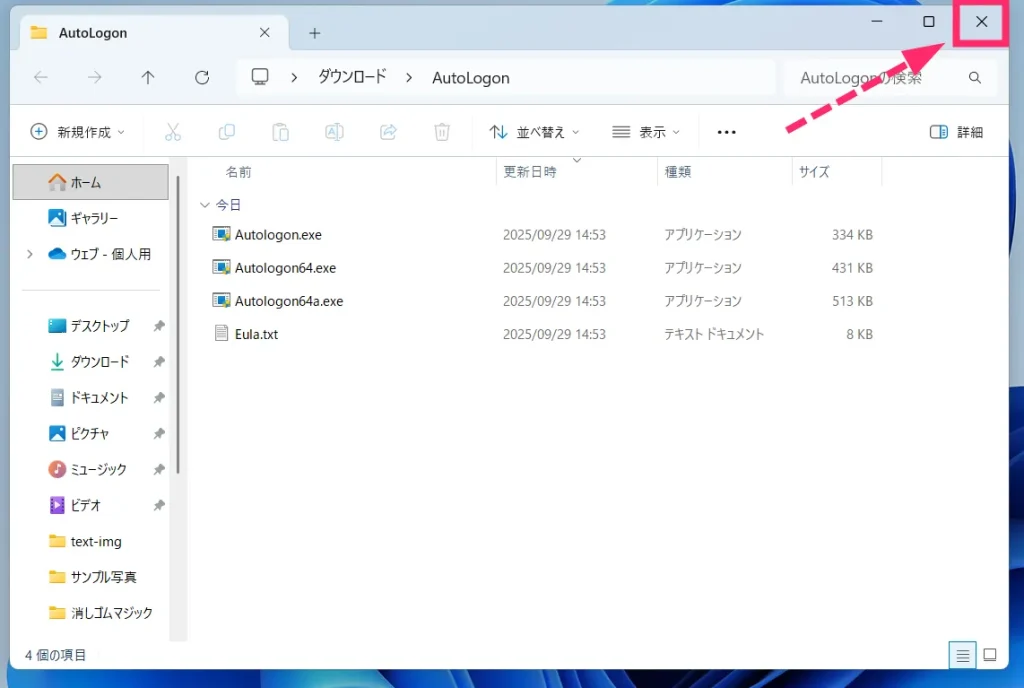Click the Cut scissors icon

pos(172,133)
